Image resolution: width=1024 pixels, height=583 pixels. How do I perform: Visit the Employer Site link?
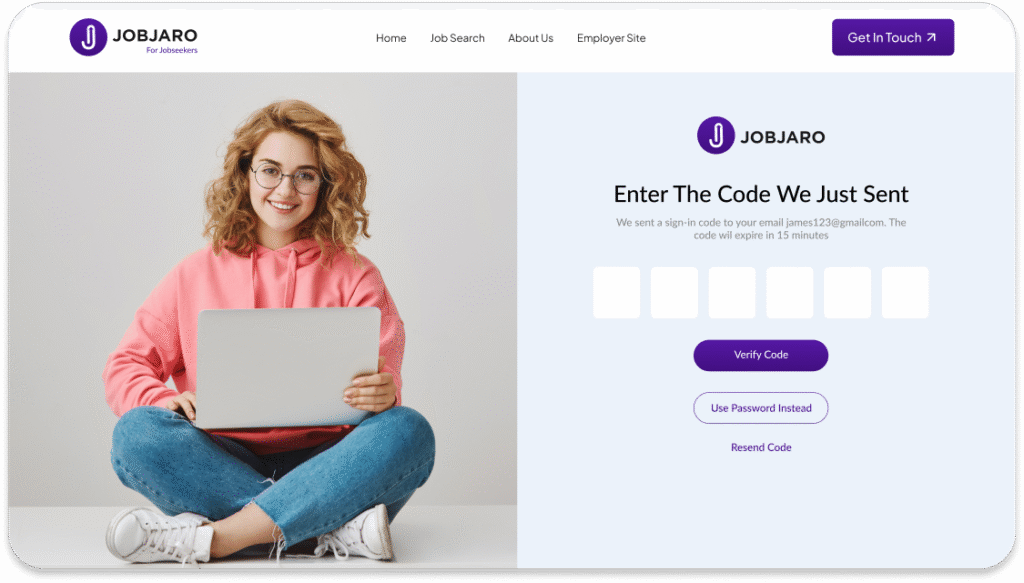click(x=611, y=38)
